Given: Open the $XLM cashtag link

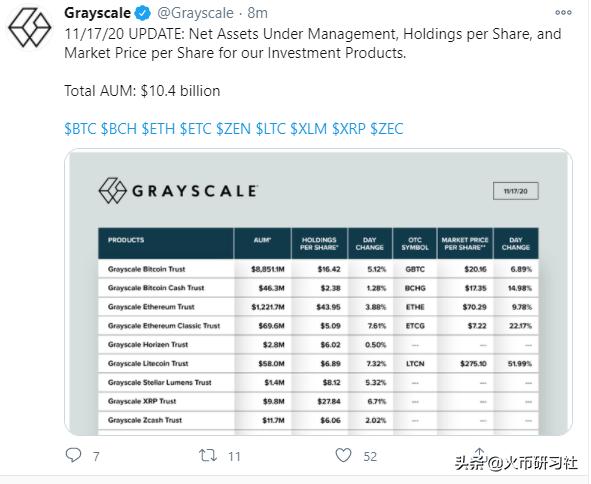Looking at the screenshot, I should point(309,129).
